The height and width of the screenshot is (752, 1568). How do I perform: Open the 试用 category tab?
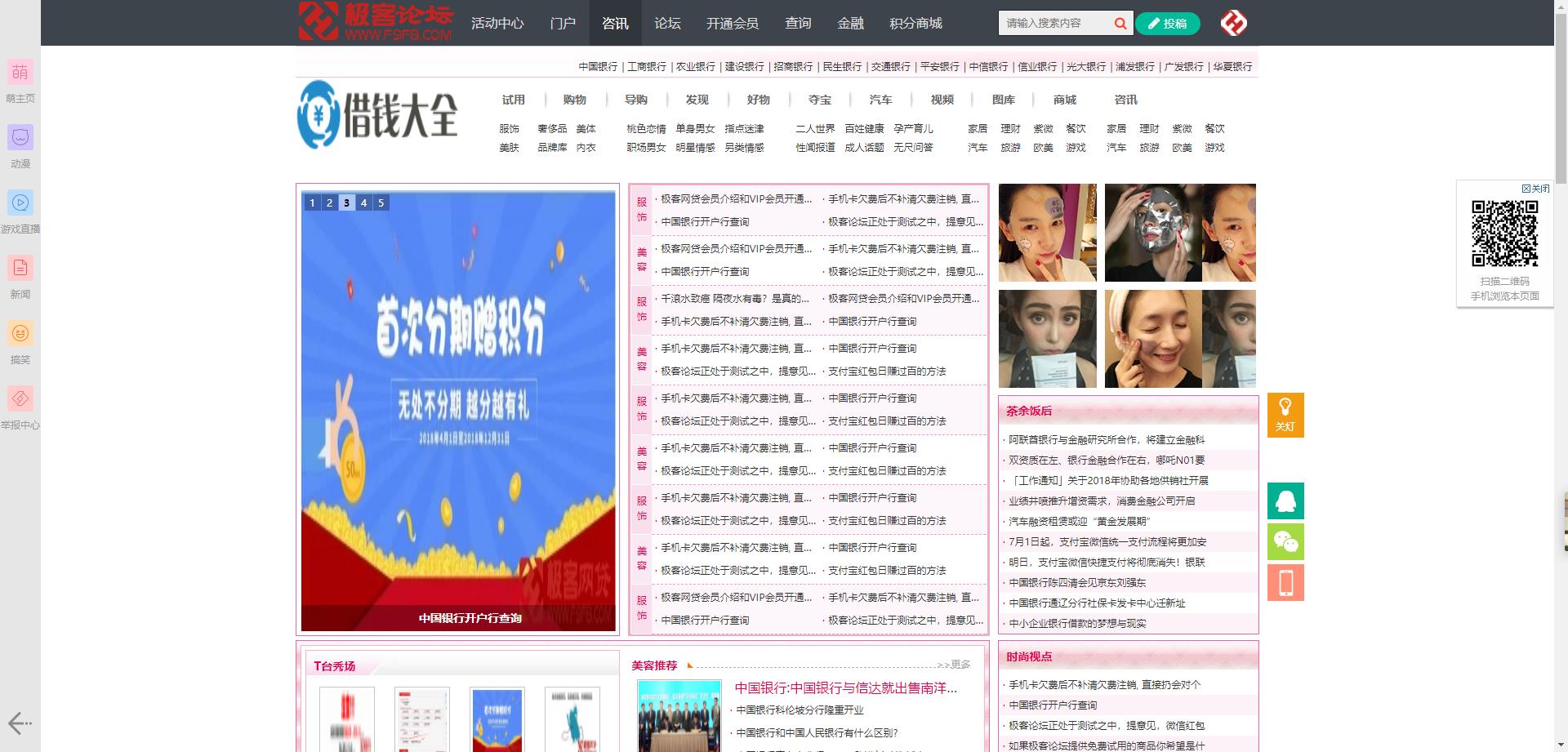click(513, 100)
